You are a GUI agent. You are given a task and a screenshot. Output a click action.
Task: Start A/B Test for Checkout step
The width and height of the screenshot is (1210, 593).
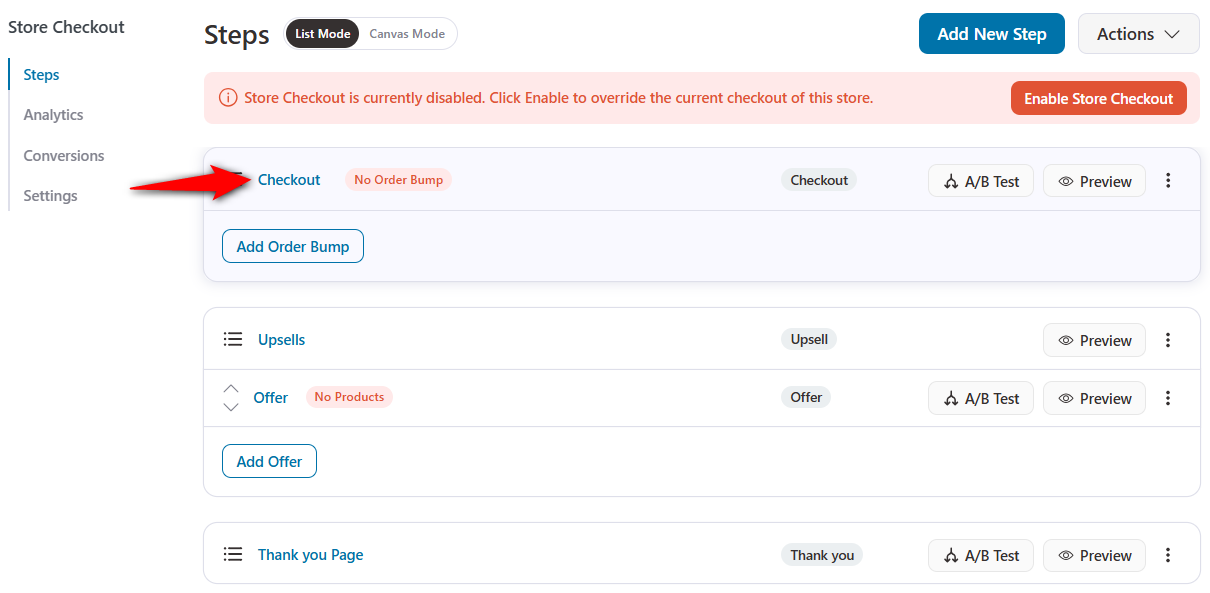[981, 181]
